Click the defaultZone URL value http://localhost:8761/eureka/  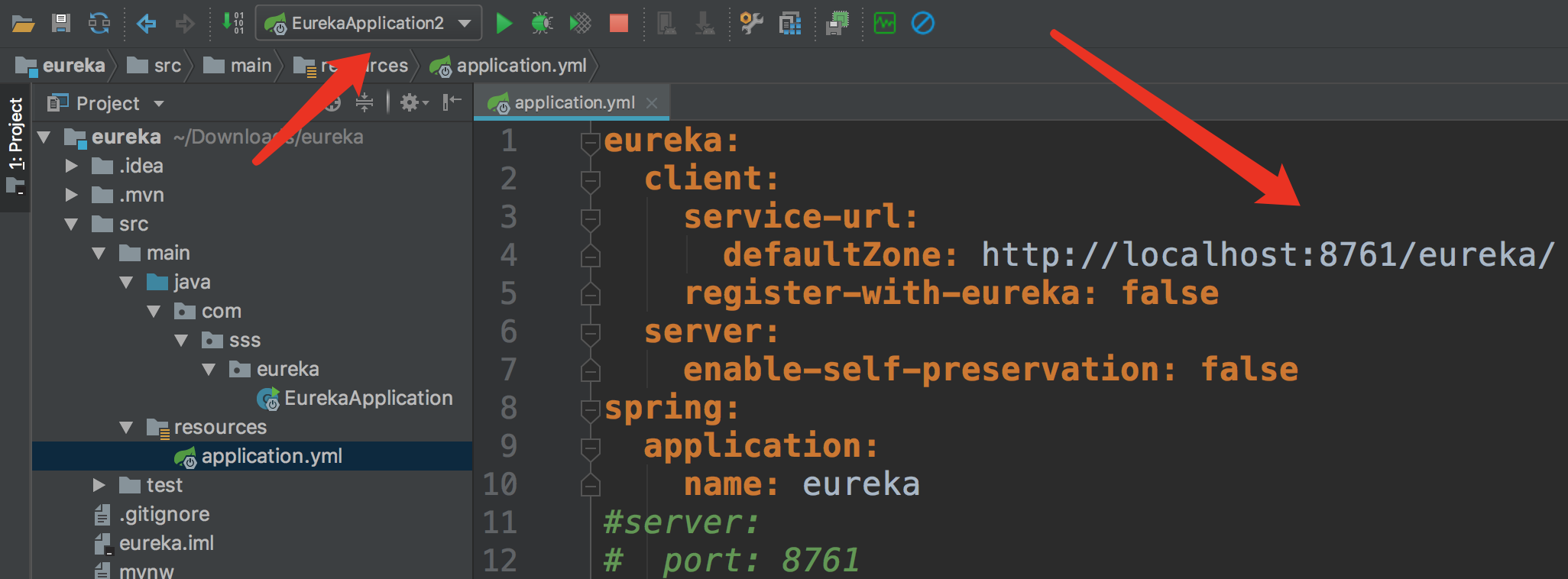(1268, 255)
